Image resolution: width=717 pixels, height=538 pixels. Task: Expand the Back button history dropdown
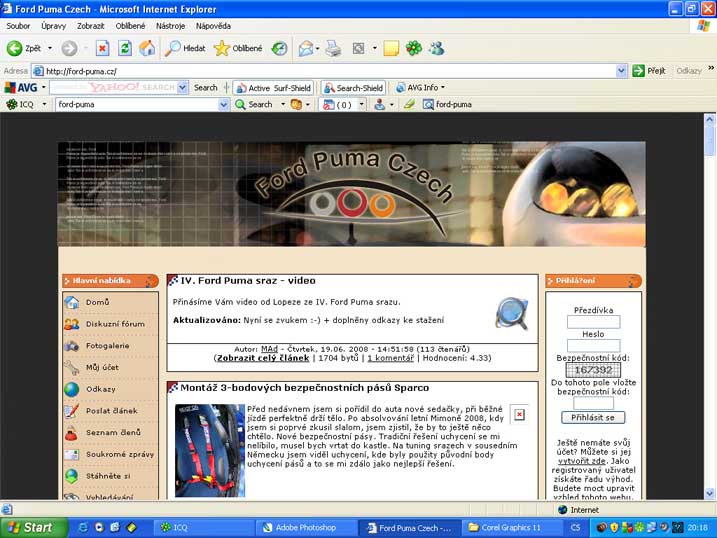pos(50,48)
